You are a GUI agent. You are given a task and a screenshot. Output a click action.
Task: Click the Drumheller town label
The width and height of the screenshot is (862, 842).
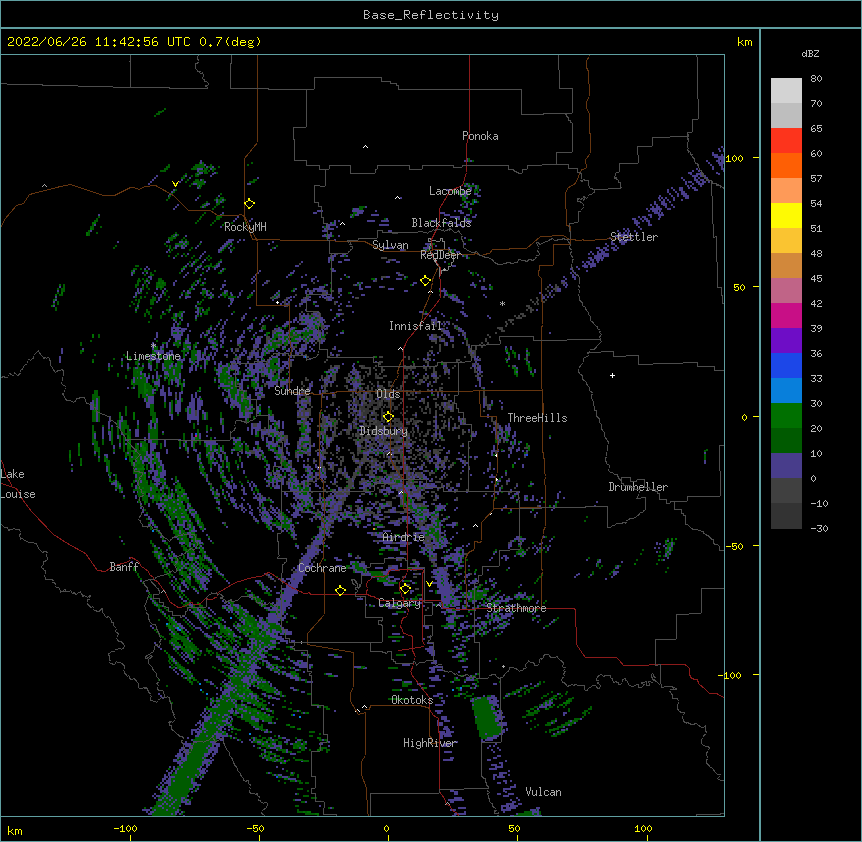[x=638, y=487]
